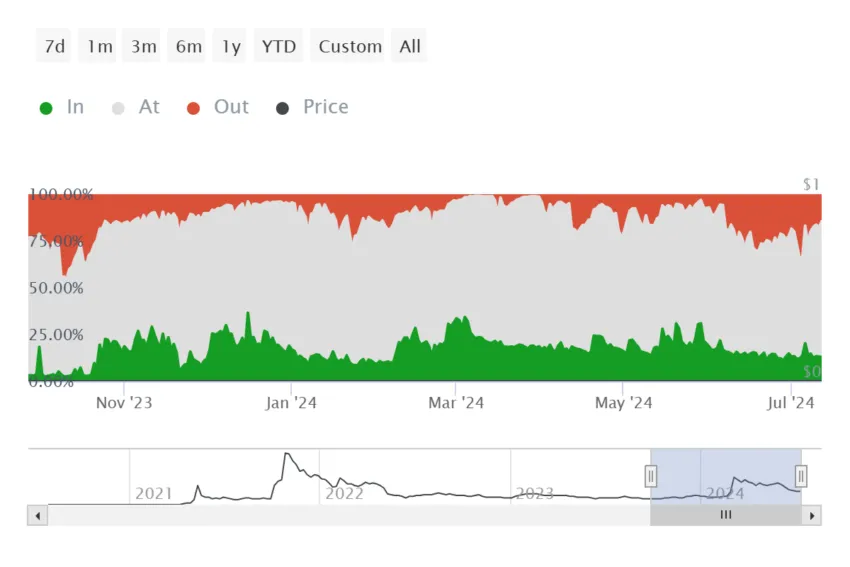Click the navigator scrollbar thumb grip
This screenshot has width=850, height=567.
726,515
